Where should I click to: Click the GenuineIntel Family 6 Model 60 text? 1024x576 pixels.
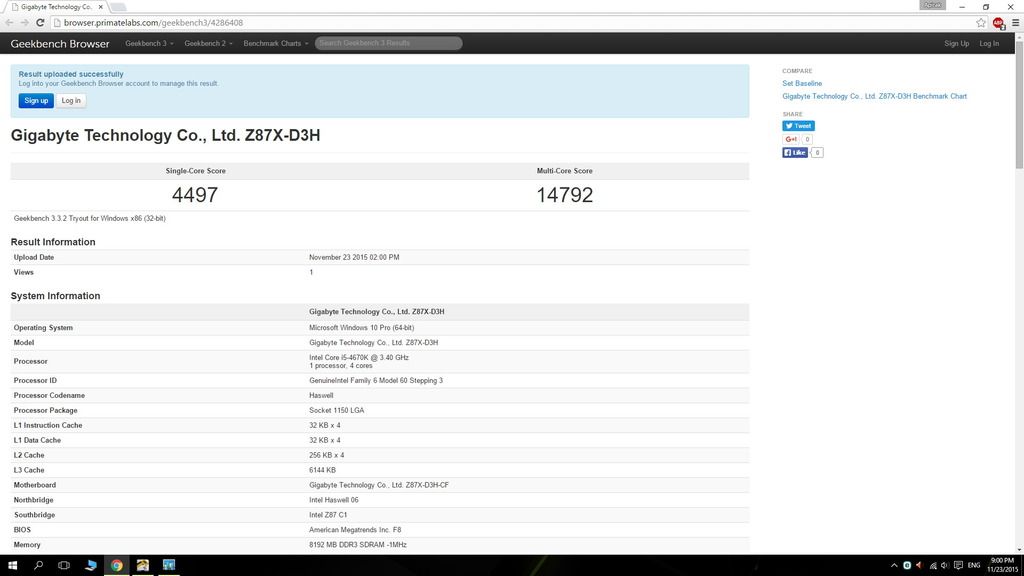click(376, 381)
